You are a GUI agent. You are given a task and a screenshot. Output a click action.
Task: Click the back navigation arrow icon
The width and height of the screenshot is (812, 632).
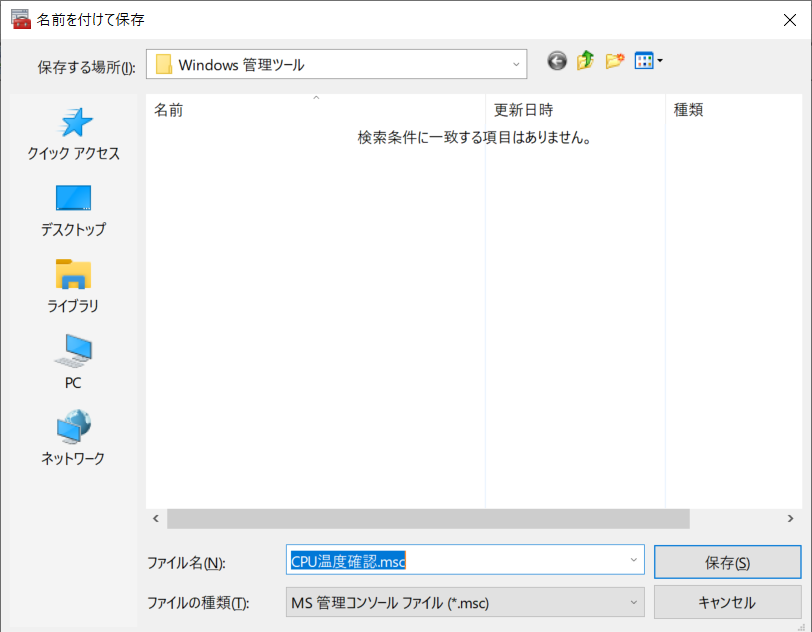[557, 61]
